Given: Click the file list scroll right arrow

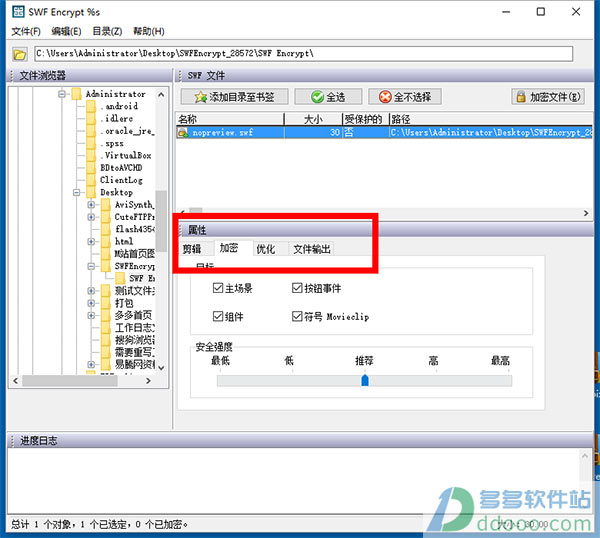Looking at the screenshot, I should (x=586, y=213).
